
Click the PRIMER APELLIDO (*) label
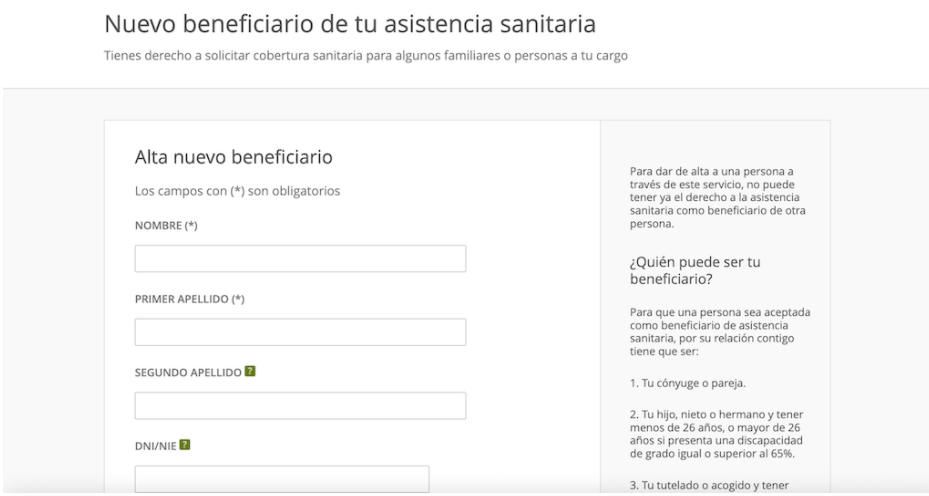pos(190,299)
